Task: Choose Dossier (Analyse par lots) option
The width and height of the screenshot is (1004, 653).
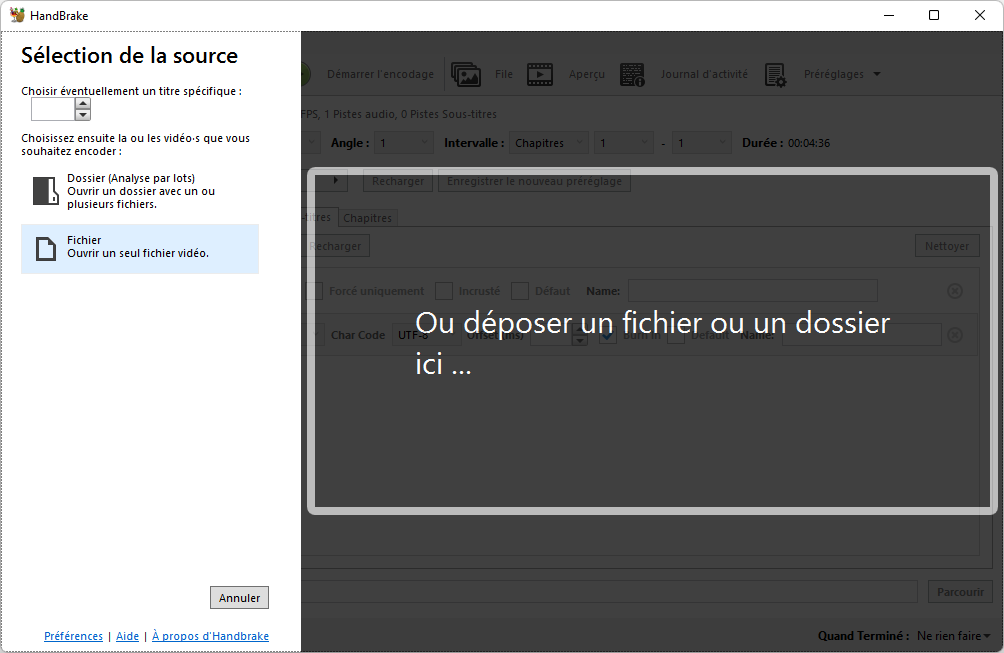Action: coord(140,191)
